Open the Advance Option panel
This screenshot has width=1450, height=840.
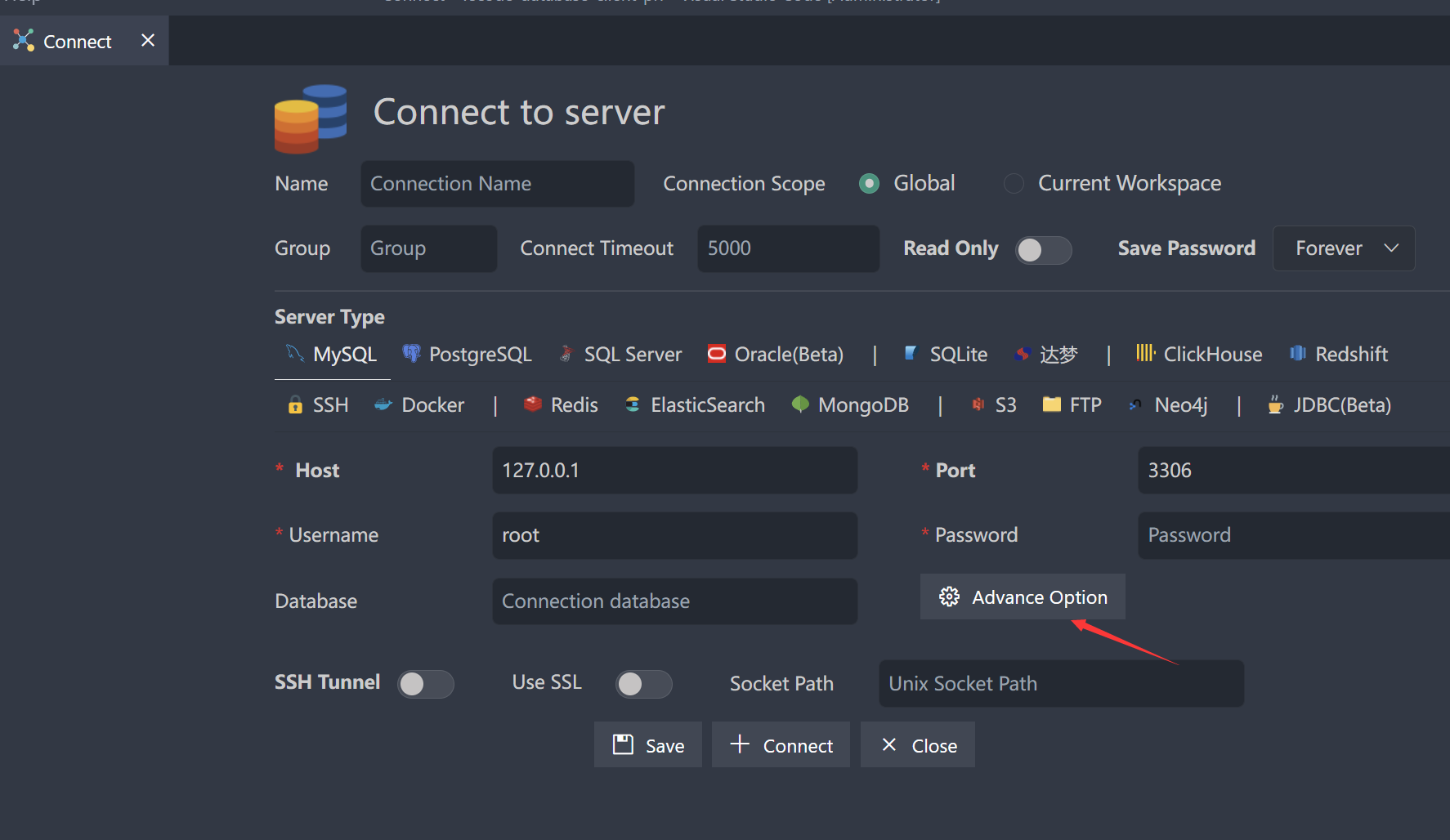click(1023, 596)
